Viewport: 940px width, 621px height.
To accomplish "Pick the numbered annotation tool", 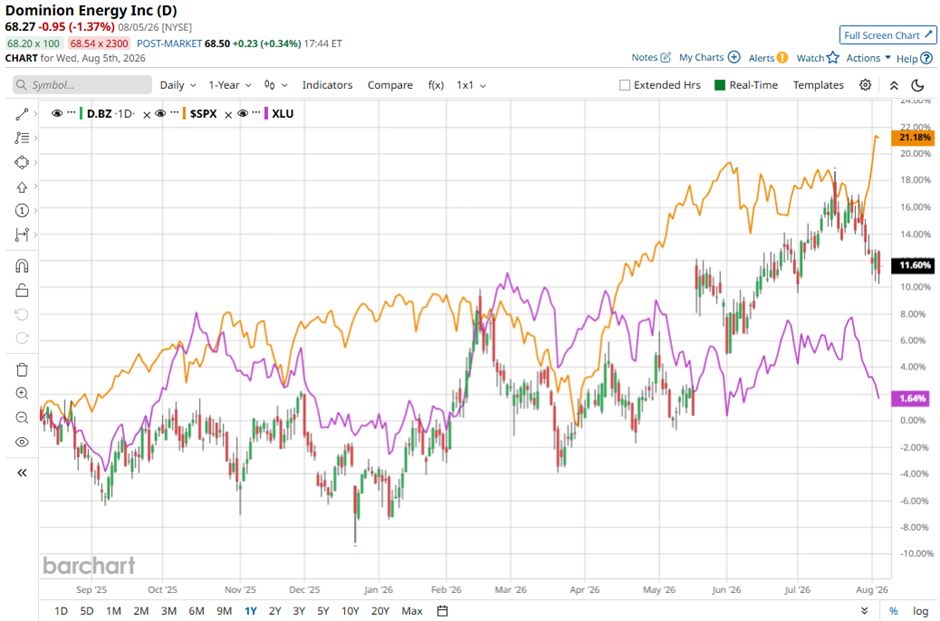I will point(22,210).
